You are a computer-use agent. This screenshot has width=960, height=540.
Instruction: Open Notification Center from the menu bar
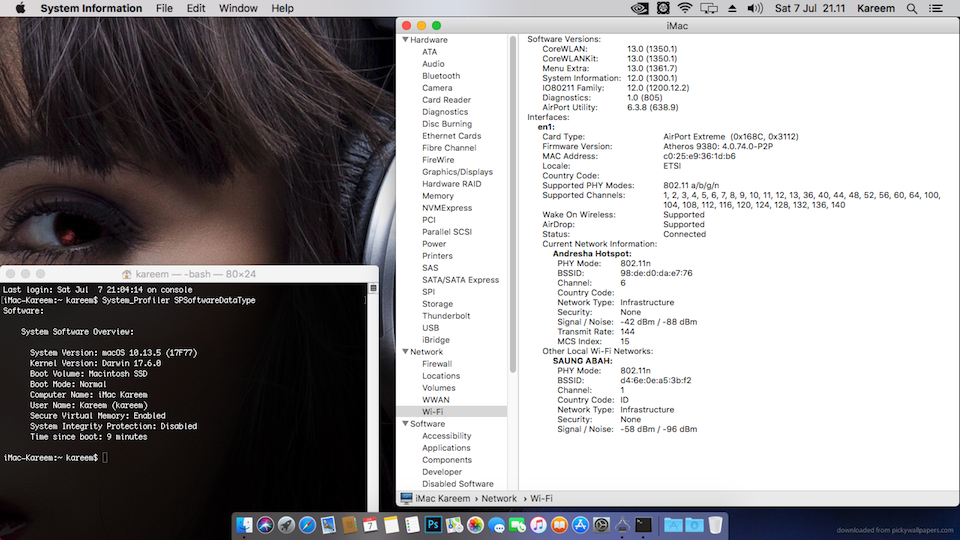point(938,8)
